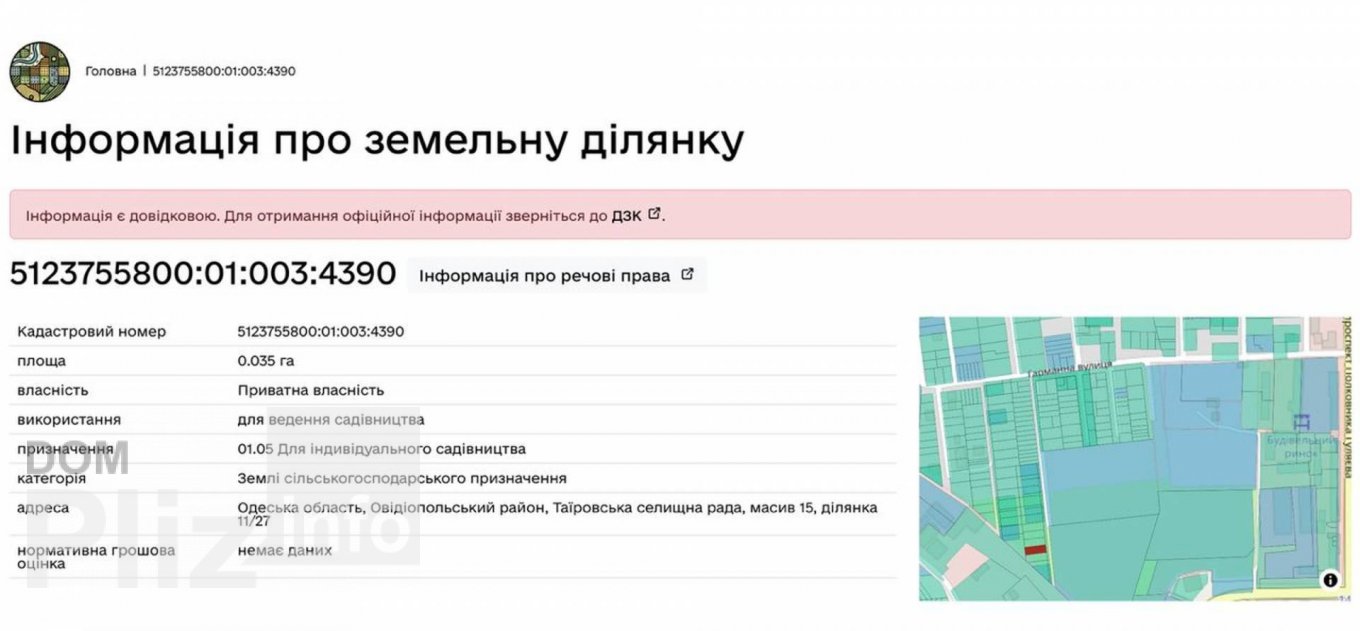This screenshot has width=1360, height=631.
Task: Click the blue building market marker on the map
Action: pos(1300,422)
